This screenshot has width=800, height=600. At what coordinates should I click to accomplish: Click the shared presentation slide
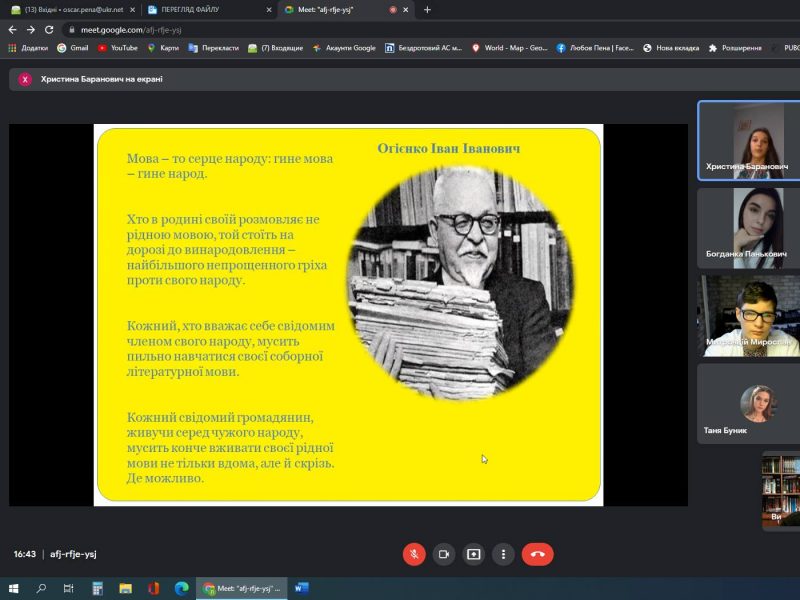[348, 314]
